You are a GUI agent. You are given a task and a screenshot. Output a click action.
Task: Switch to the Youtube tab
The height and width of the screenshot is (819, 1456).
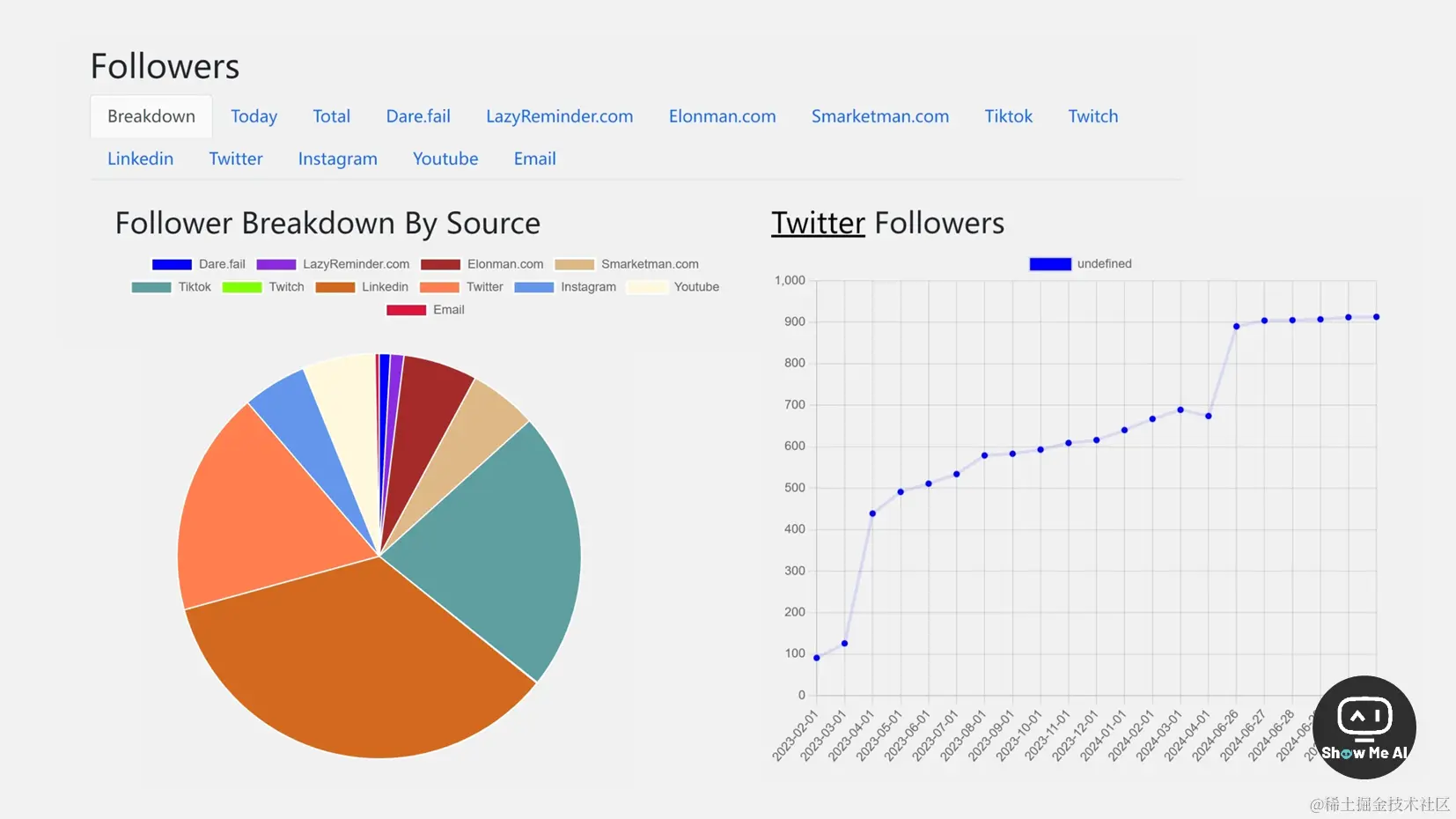coord(445,159)
